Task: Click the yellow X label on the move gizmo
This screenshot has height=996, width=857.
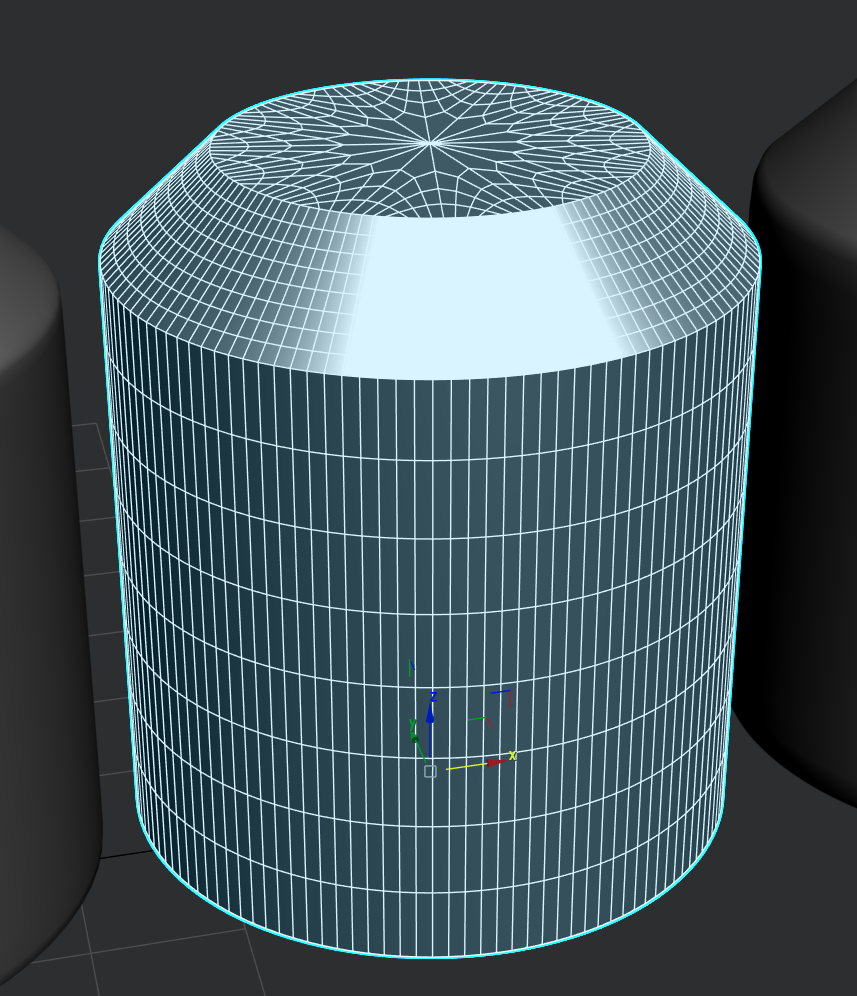Action: coord(512,755)
